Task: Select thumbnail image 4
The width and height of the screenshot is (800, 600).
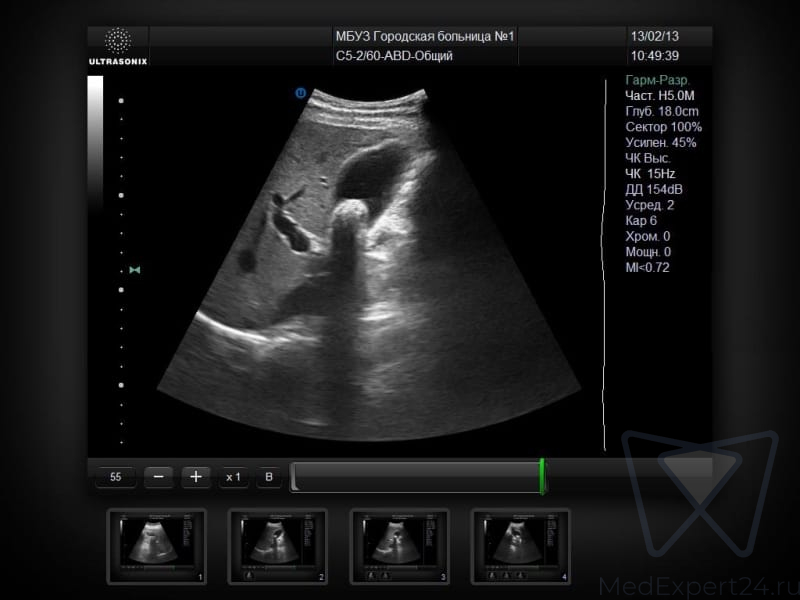Action: click(x=521, y=546)
